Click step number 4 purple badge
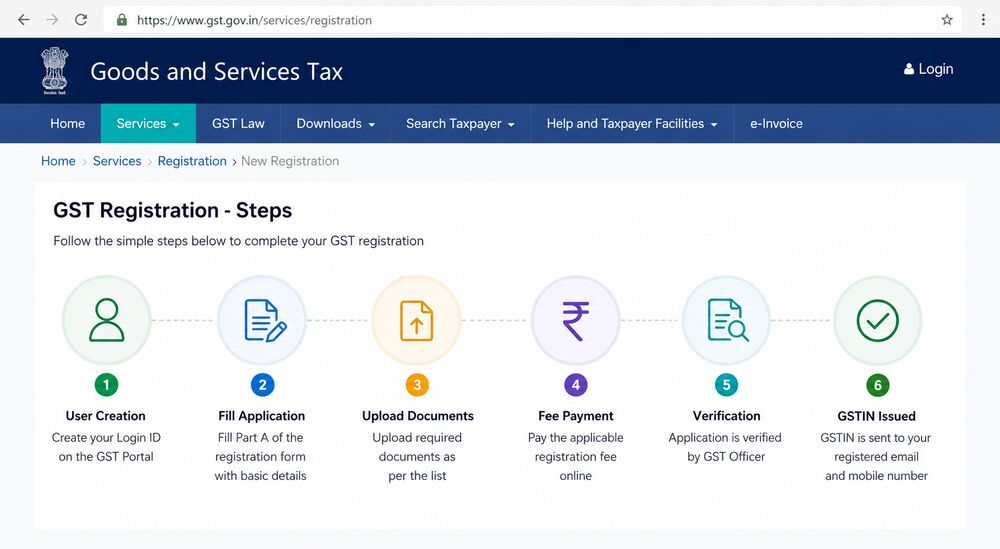Image resolution: width=1000 pixels, height=549 pixels. coord(576,384)
